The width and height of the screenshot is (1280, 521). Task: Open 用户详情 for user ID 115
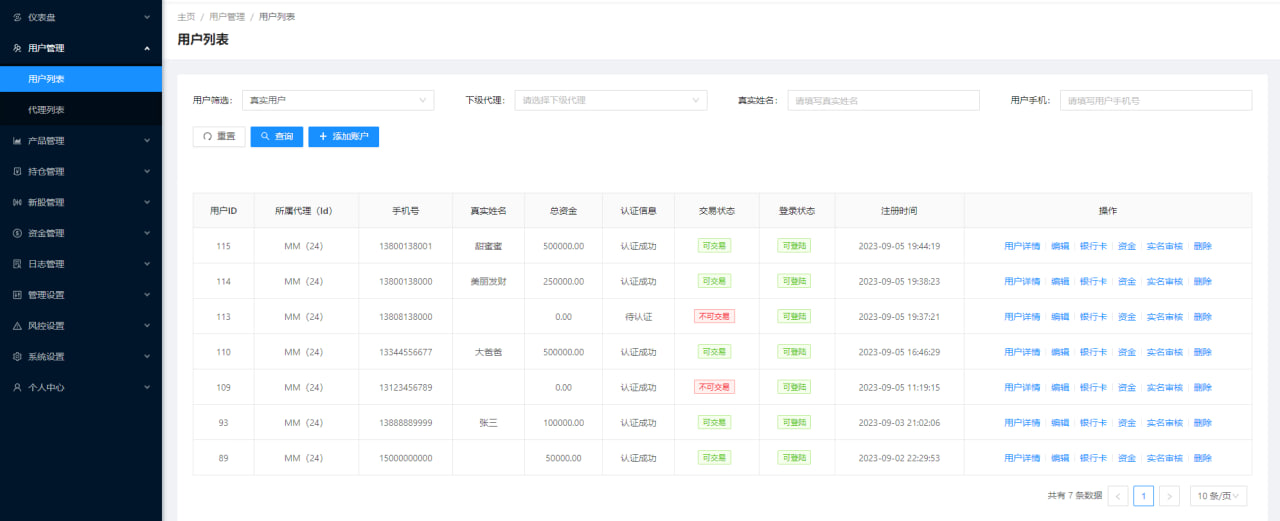click(x=1021, y=246)
